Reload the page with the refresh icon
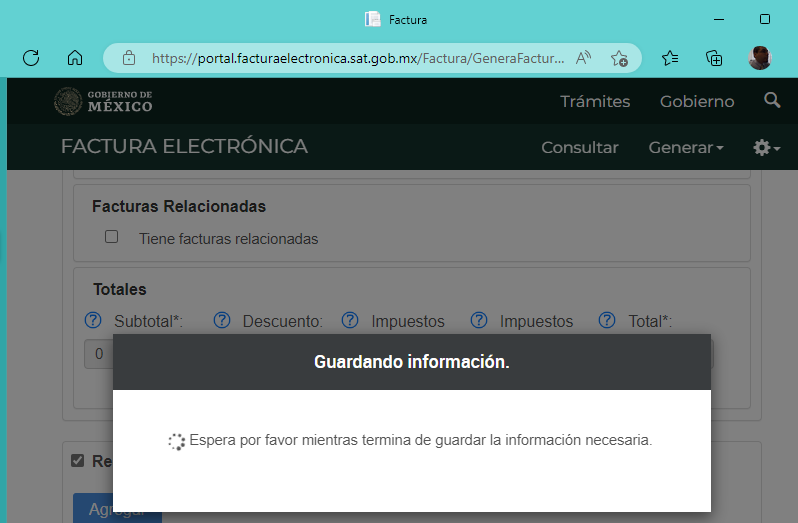The height and width of the screenshot is (523, 798). [31, 58]
